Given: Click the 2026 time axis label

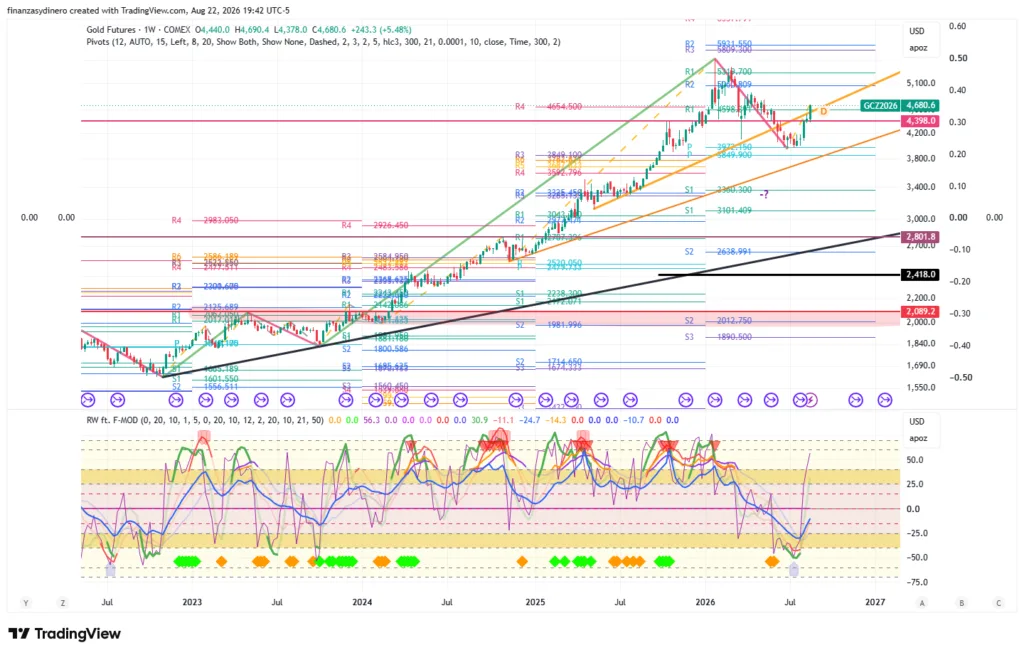Looking at the screenshot, I should pyautogui.click(x=705, y=602).
